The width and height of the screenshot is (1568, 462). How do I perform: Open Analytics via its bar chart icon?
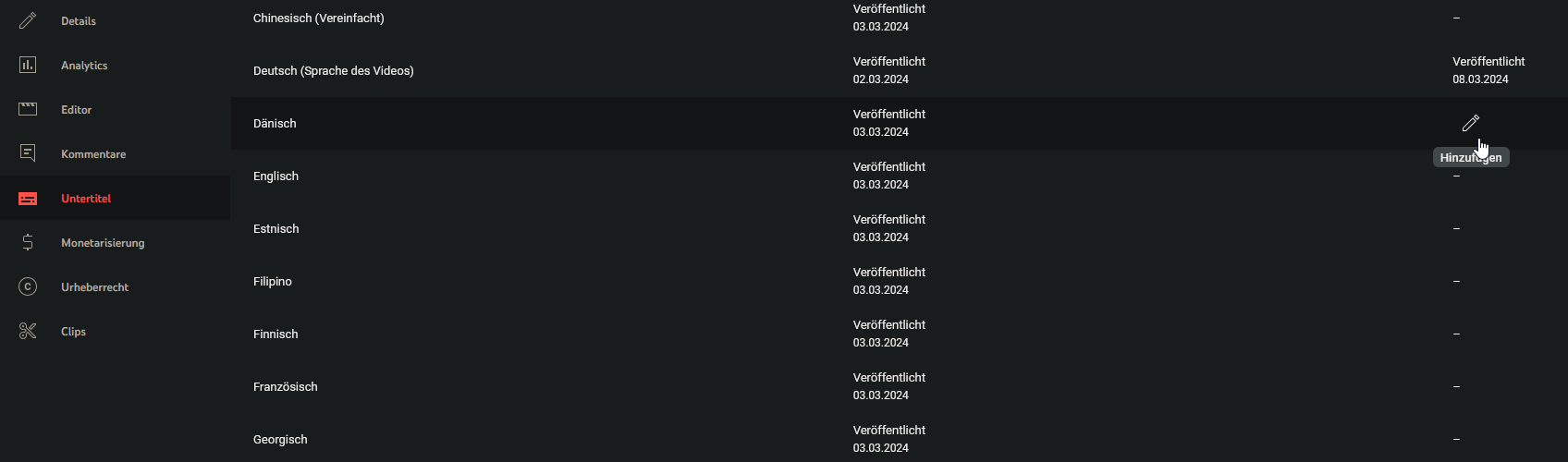click(28, 65)
